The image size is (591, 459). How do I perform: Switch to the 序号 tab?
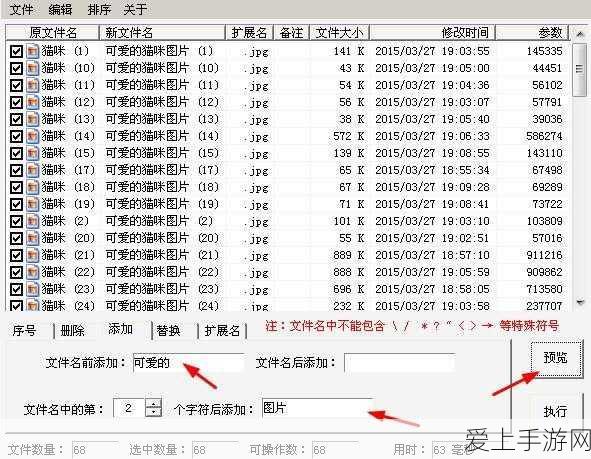click(24, 330)
